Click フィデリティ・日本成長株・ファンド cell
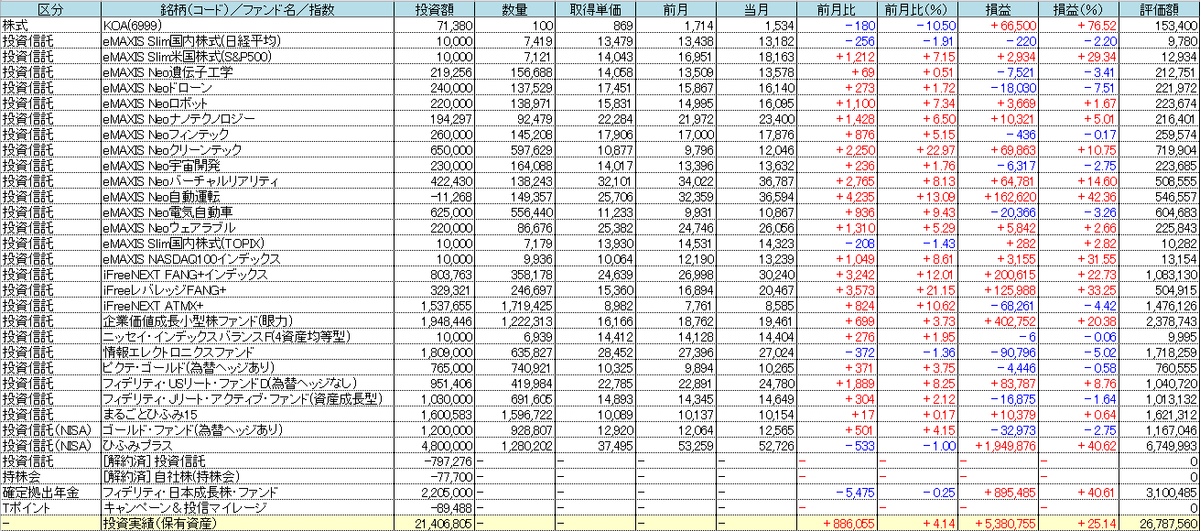1200x531 pixels. [x=191, y=493]
